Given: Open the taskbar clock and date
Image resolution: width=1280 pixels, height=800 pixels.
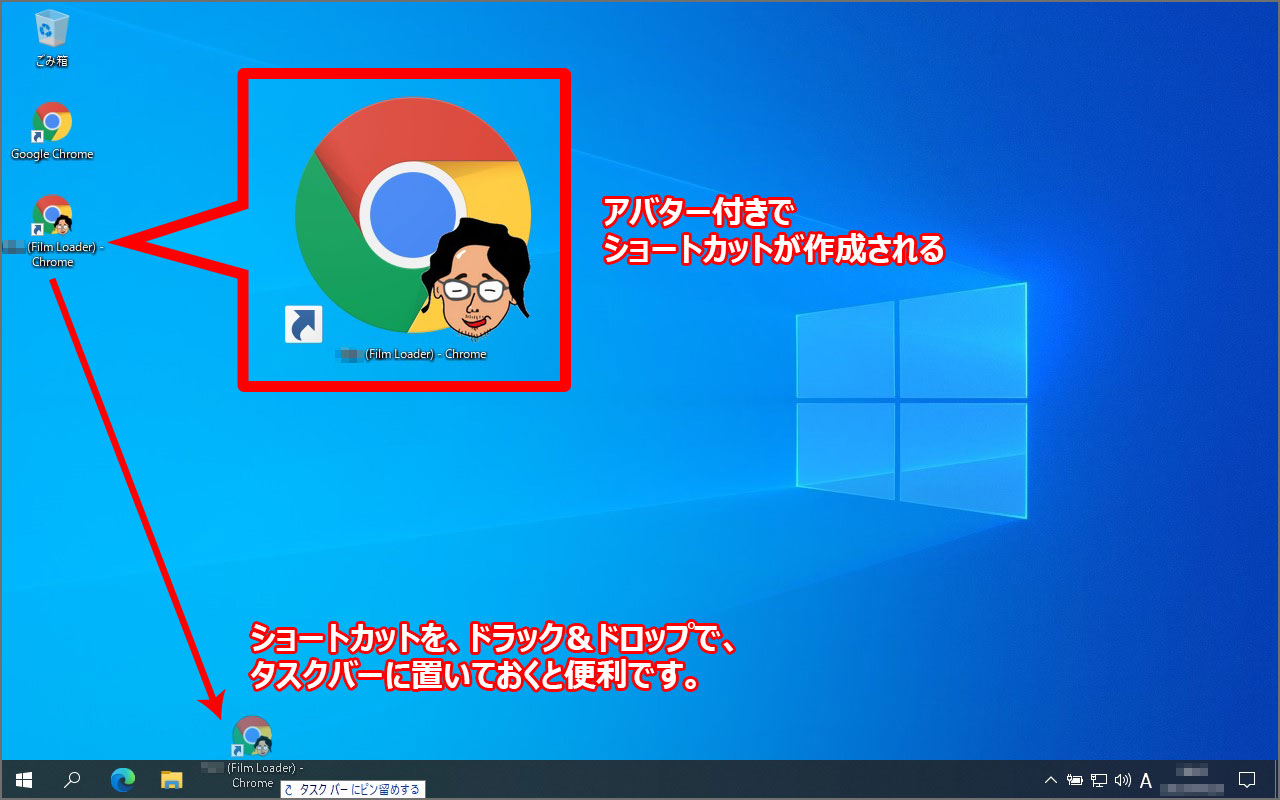Looking at the screenshot, I should 1193,780.
